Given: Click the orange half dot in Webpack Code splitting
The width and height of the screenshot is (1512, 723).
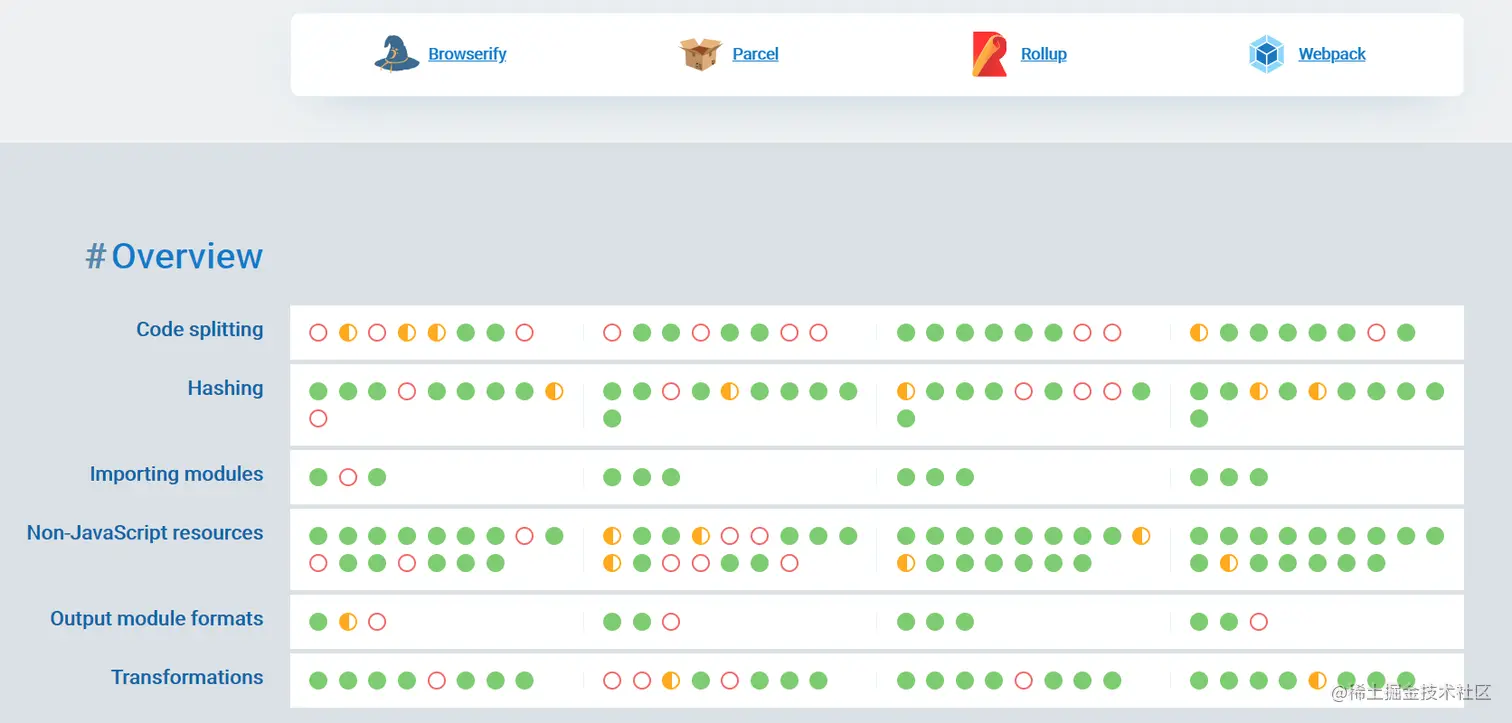Looking at the screenshot, I should (1199, 333).
